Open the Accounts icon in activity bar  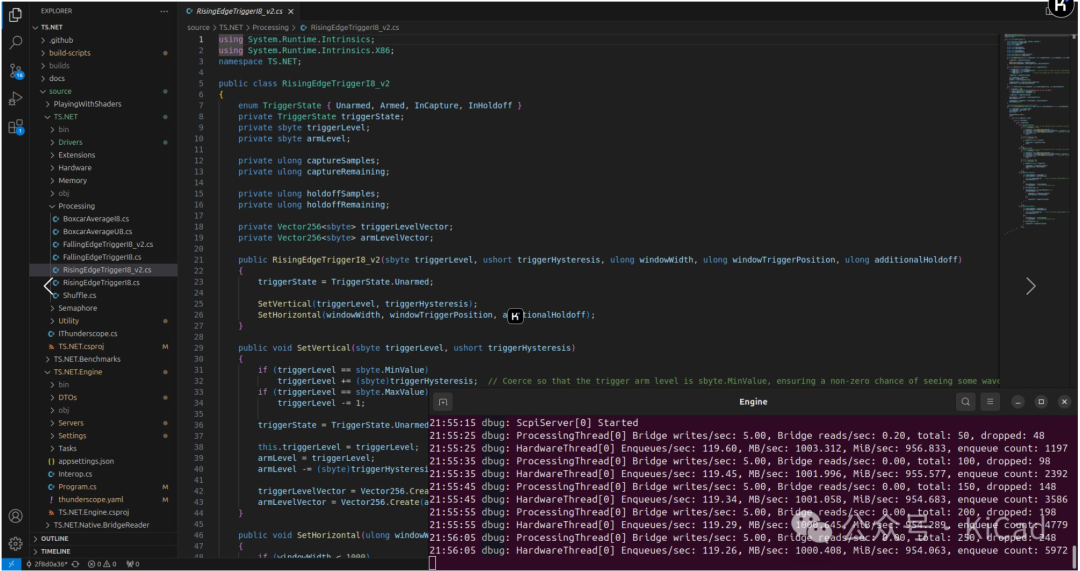15,516
